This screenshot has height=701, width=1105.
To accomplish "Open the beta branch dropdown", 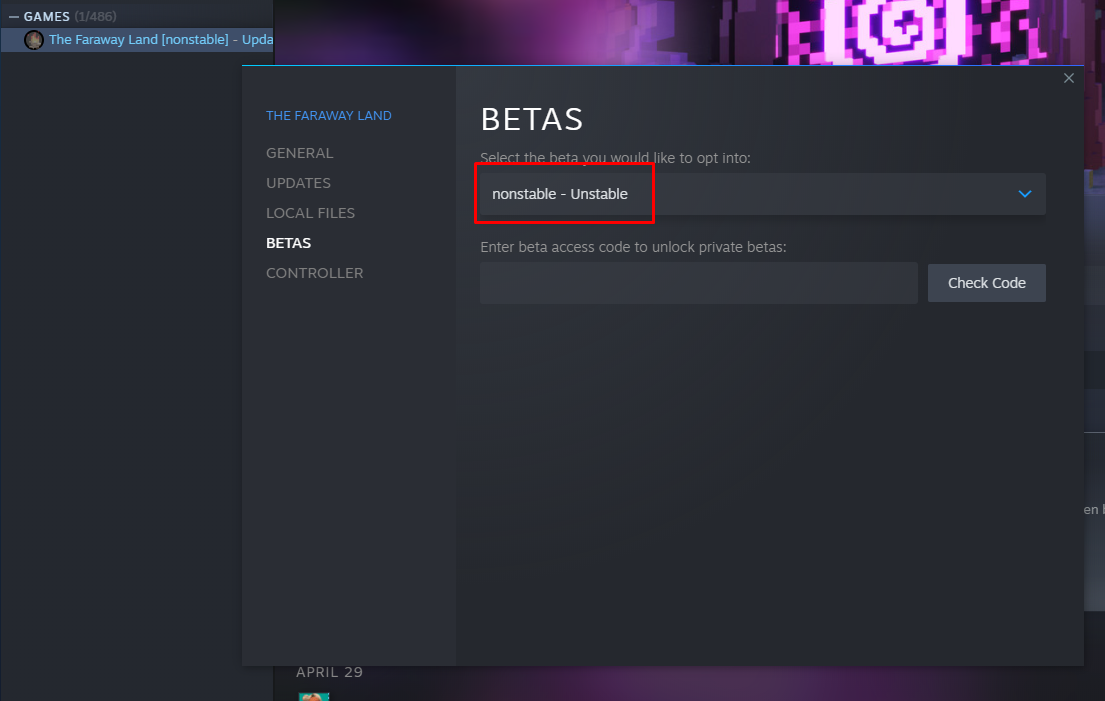I will pyautogui.click(x=763, y=194).
